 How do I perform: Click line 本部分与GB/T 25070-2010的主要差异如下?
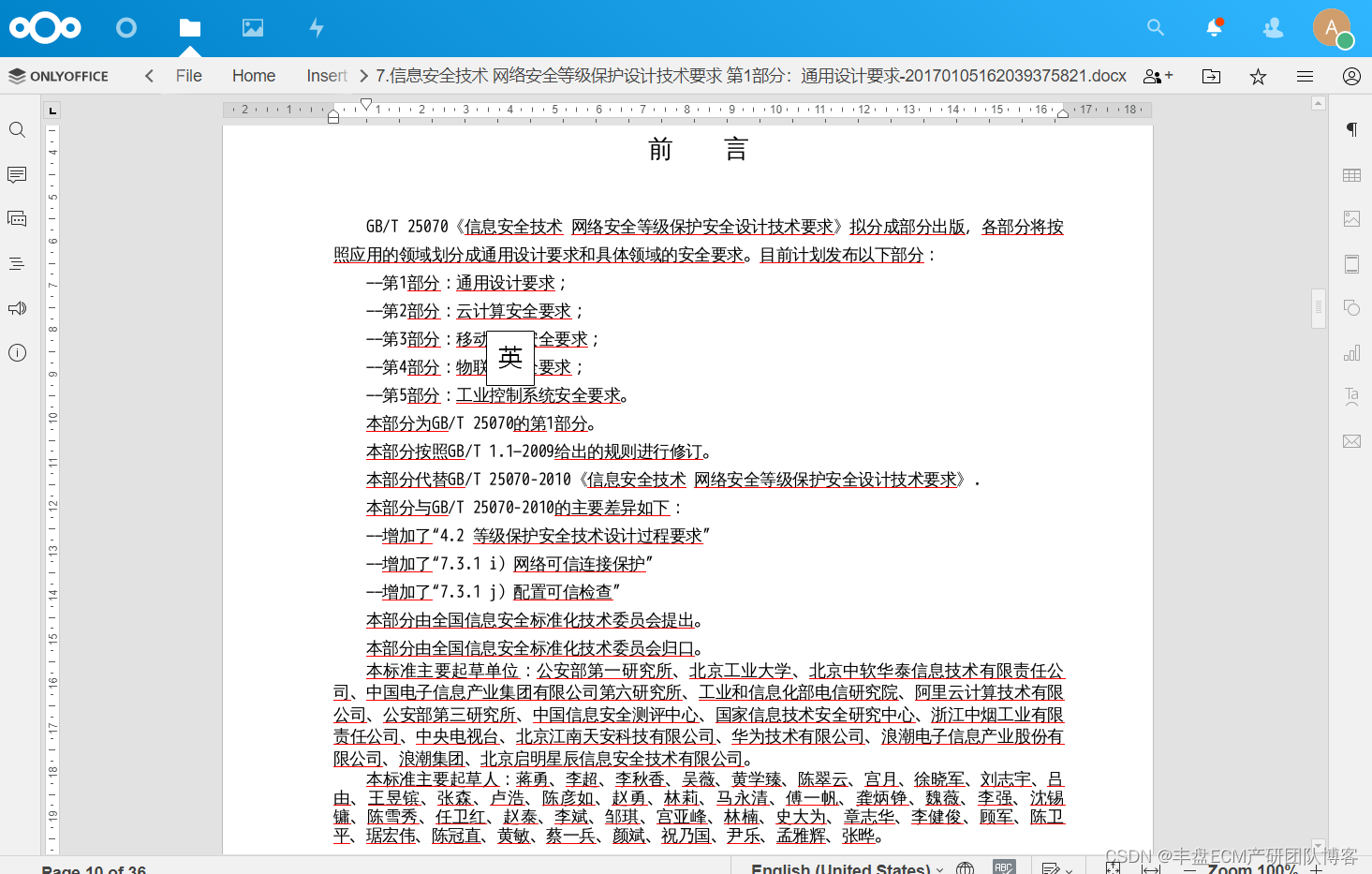point(524,508)
